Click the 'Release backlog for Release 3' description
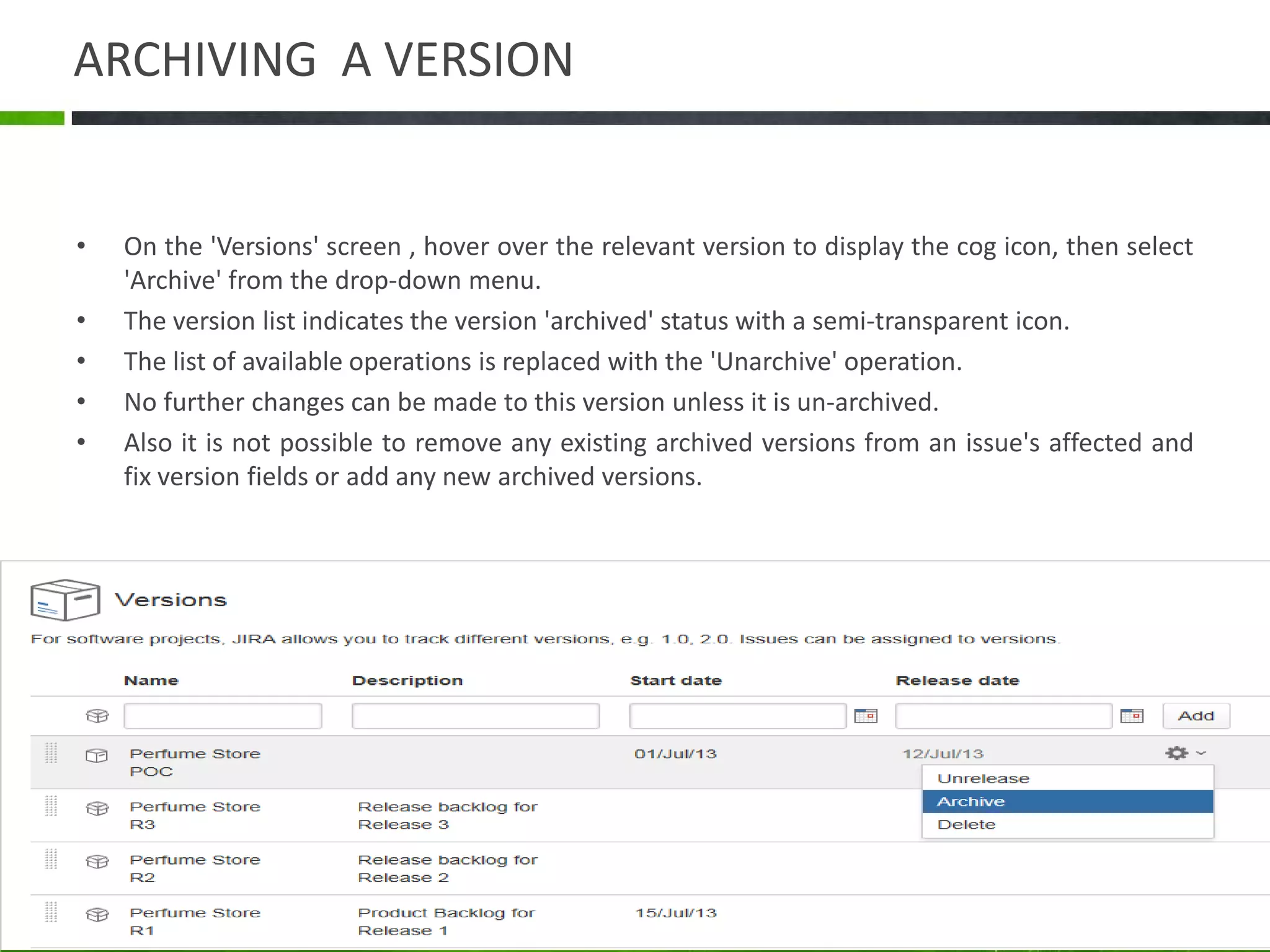The image size is (1270, 952). click(448, 816)
